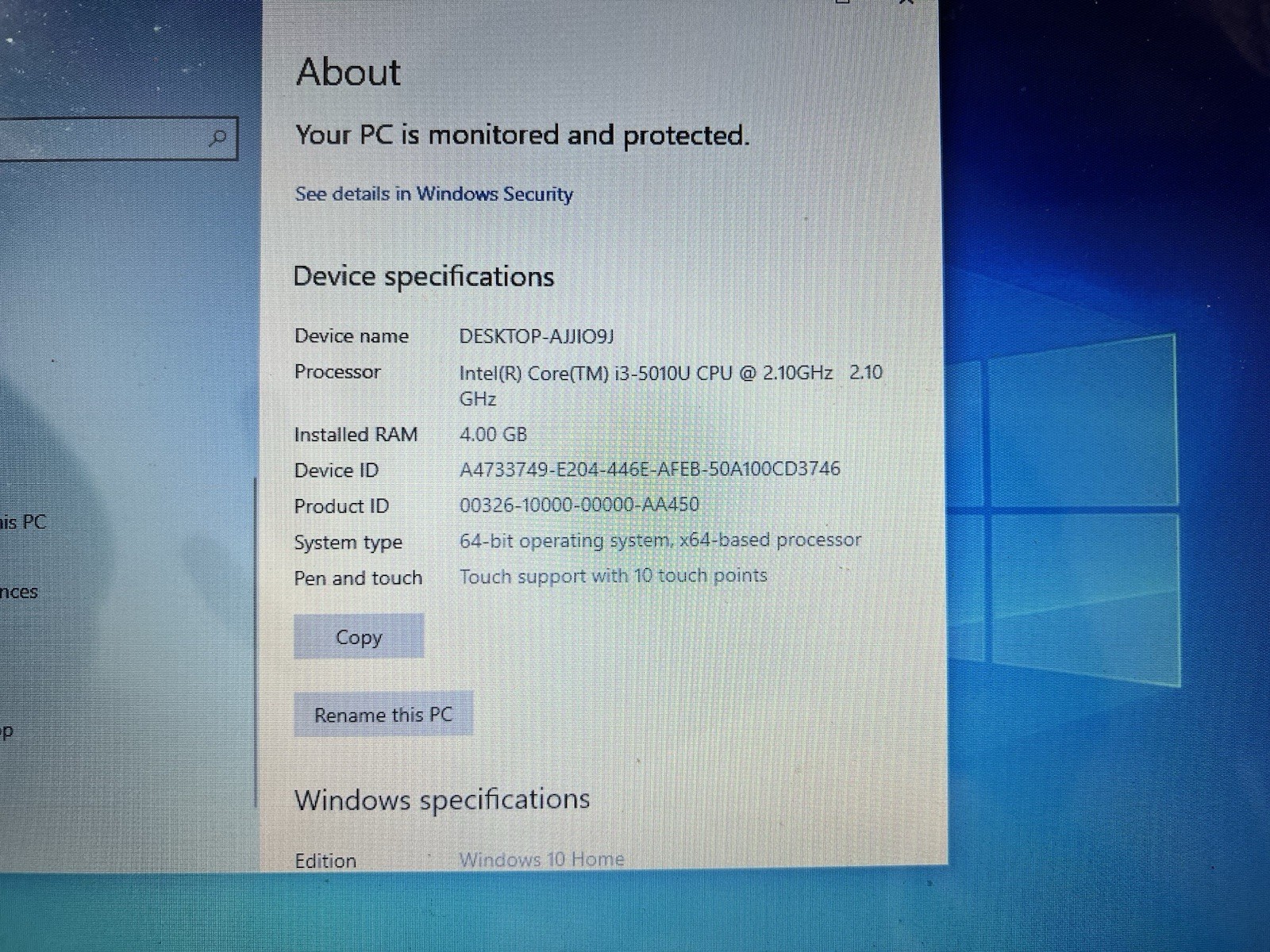Click the magnifier icon in the search box

(217, 138)
